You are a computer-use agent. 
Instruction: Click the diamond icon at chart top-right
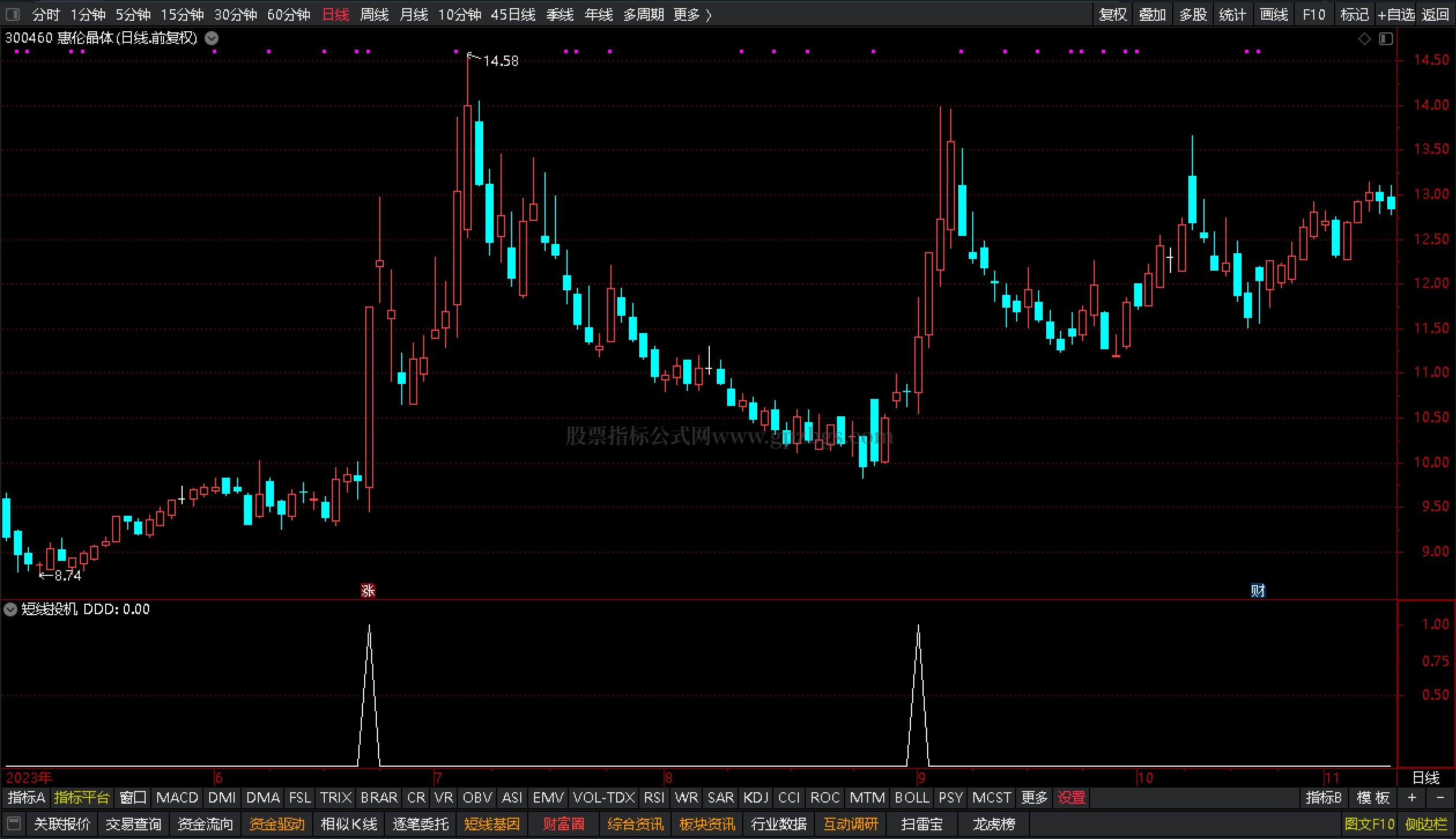[1364, 39]
